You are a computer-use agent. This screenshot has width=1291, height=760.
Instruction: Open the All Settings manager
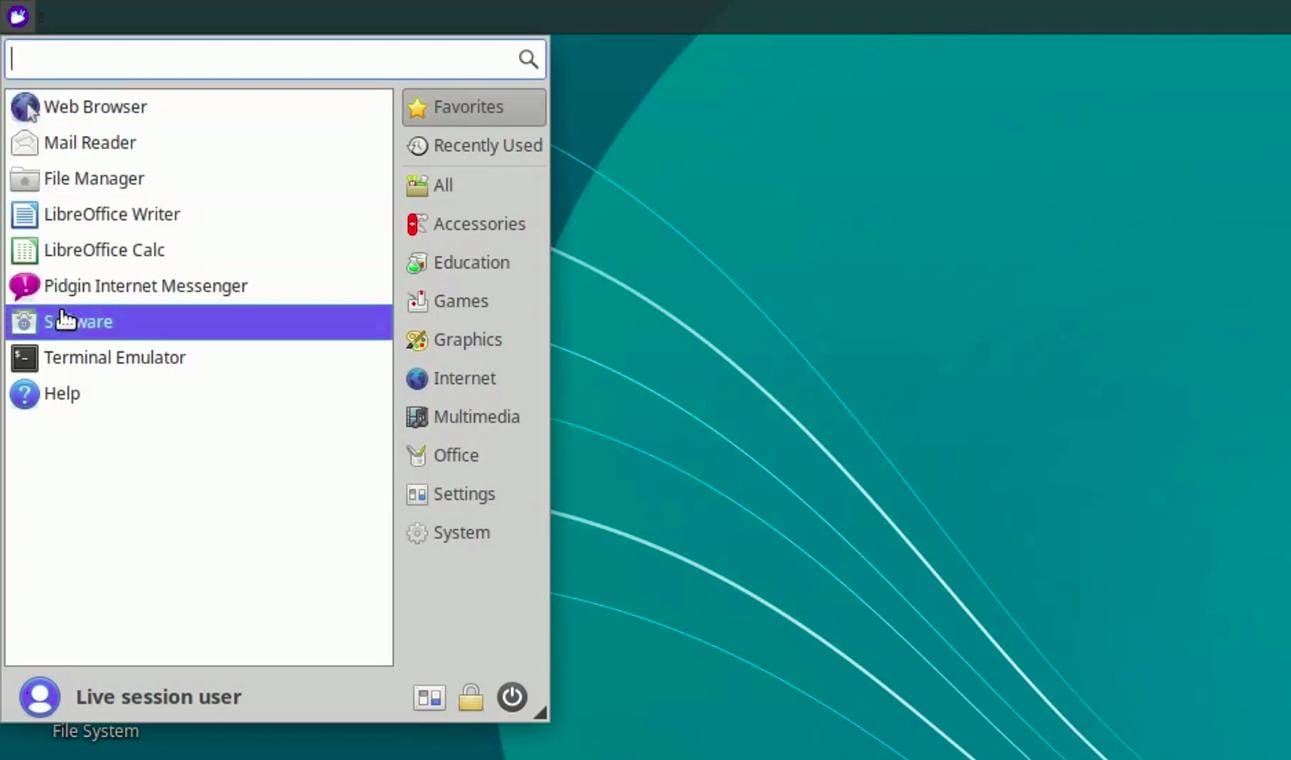(x=429, y=697)
